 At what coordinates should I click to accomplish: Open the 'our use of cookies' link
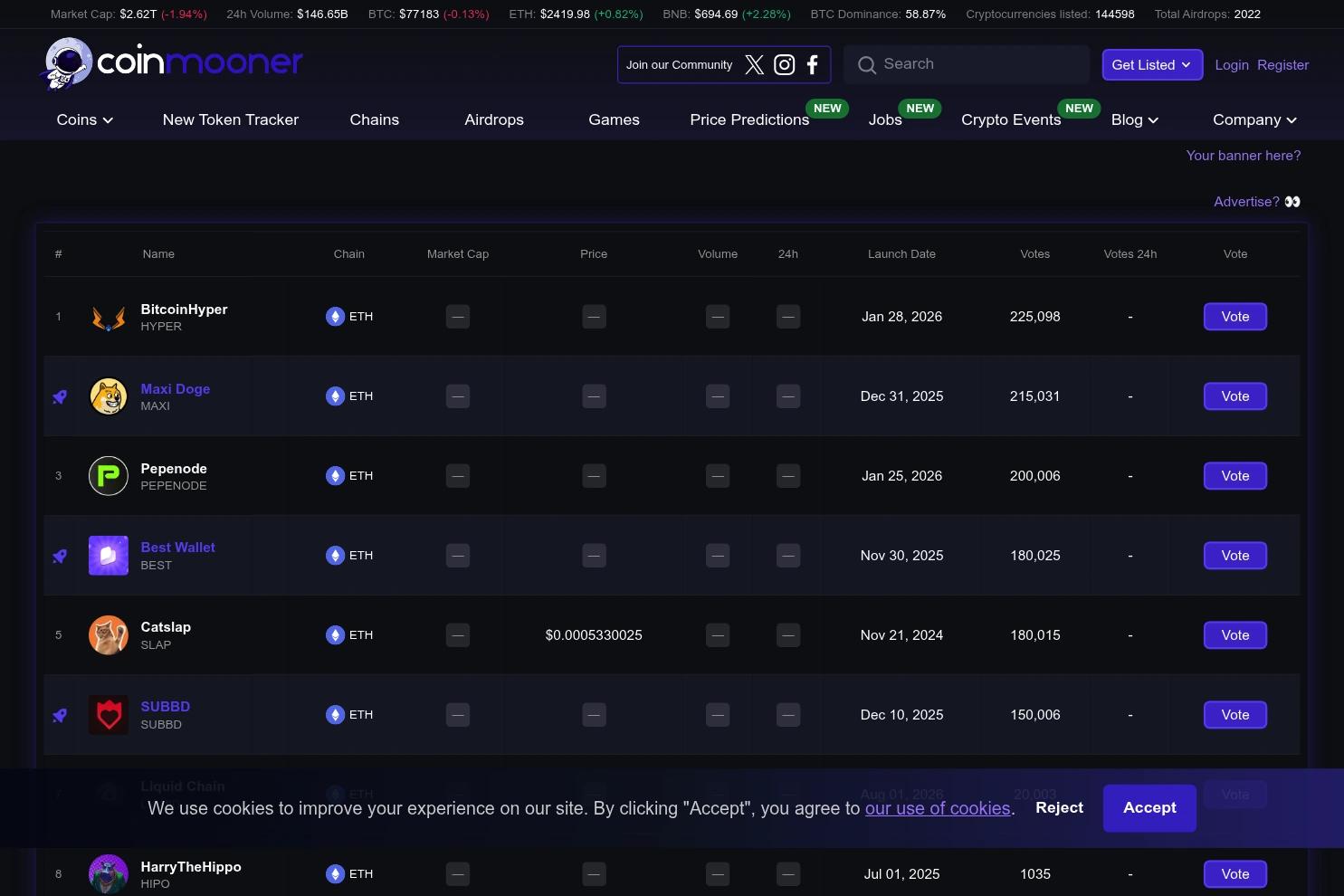[x=938, y=808]
